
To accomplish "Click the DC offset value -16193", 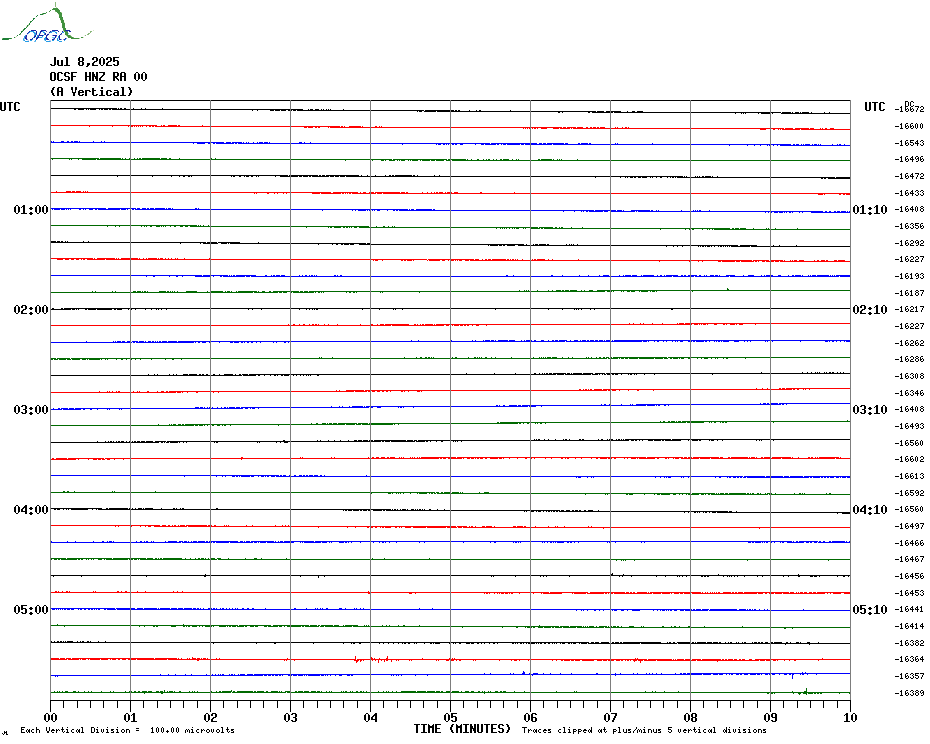I will click(909, 276).
